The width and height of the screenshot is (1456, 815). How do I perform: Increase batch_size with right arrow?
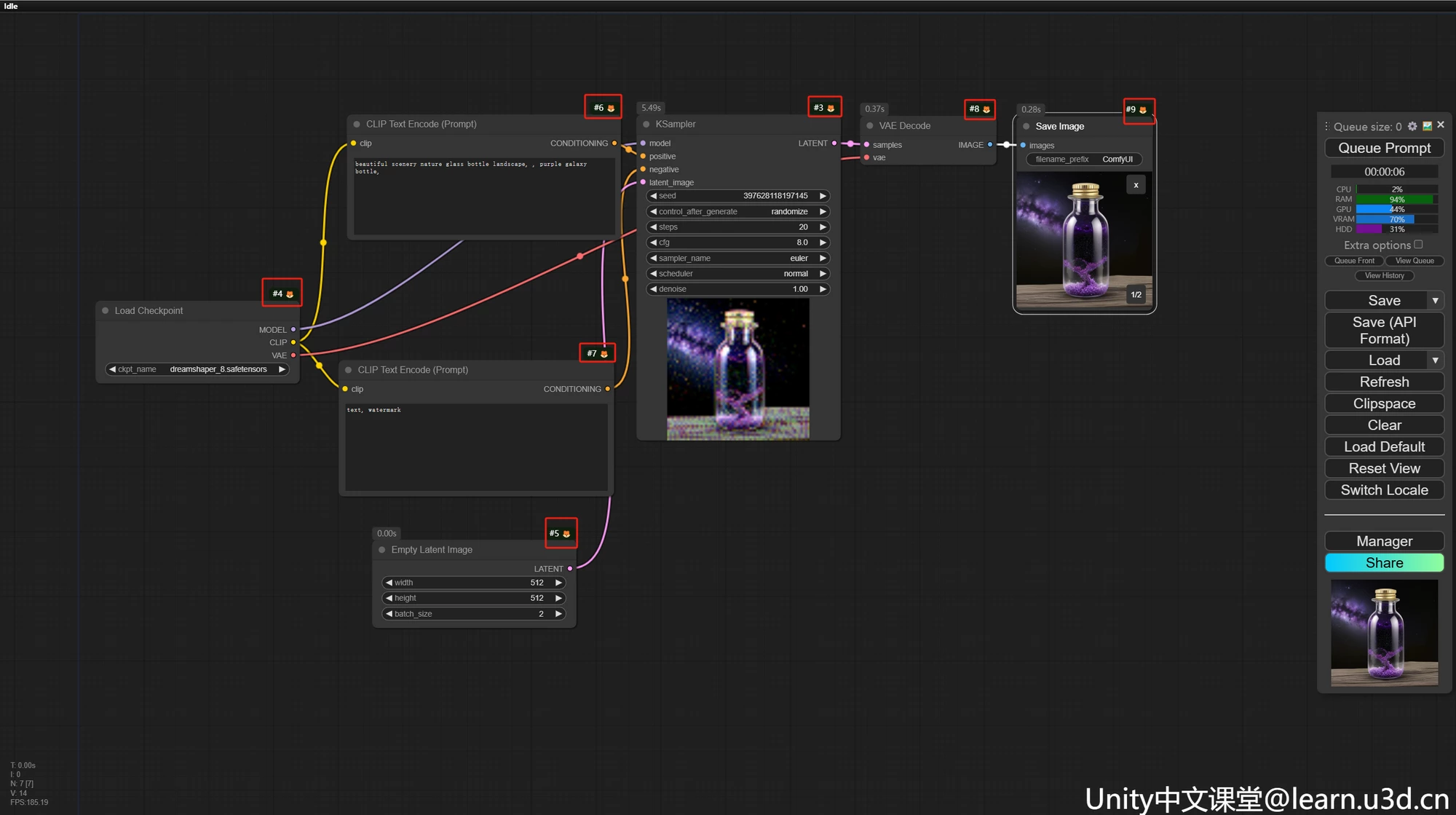(558, 614)
